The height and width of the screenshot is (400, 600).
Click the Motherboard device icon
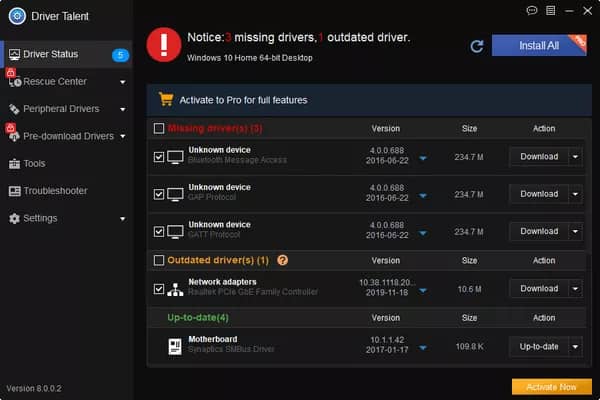tap(175, 346)
